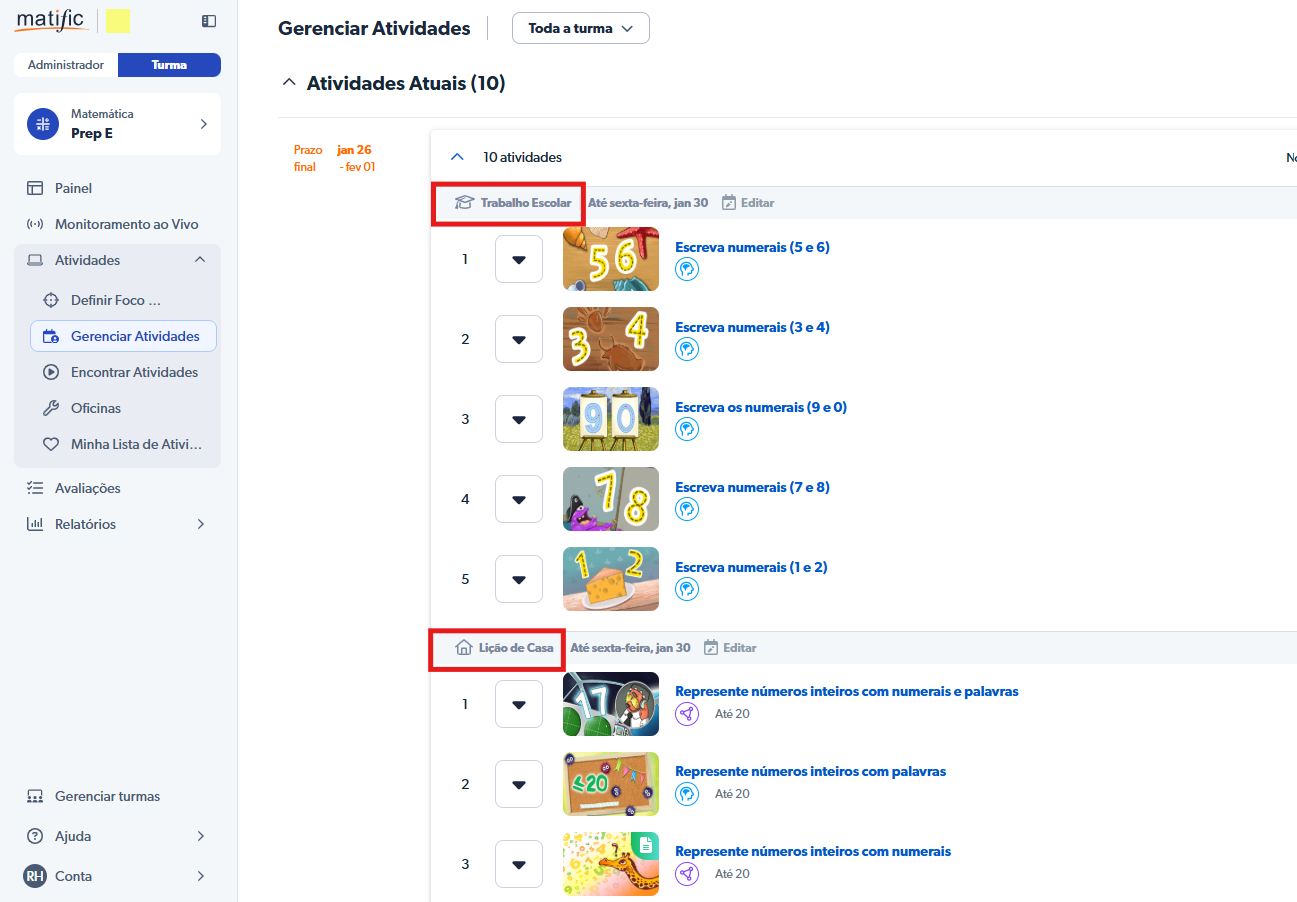This screenshot has width=1297, height=902.
Task: Collapse the 10 atividades group
Action: [x=458, y=157]
